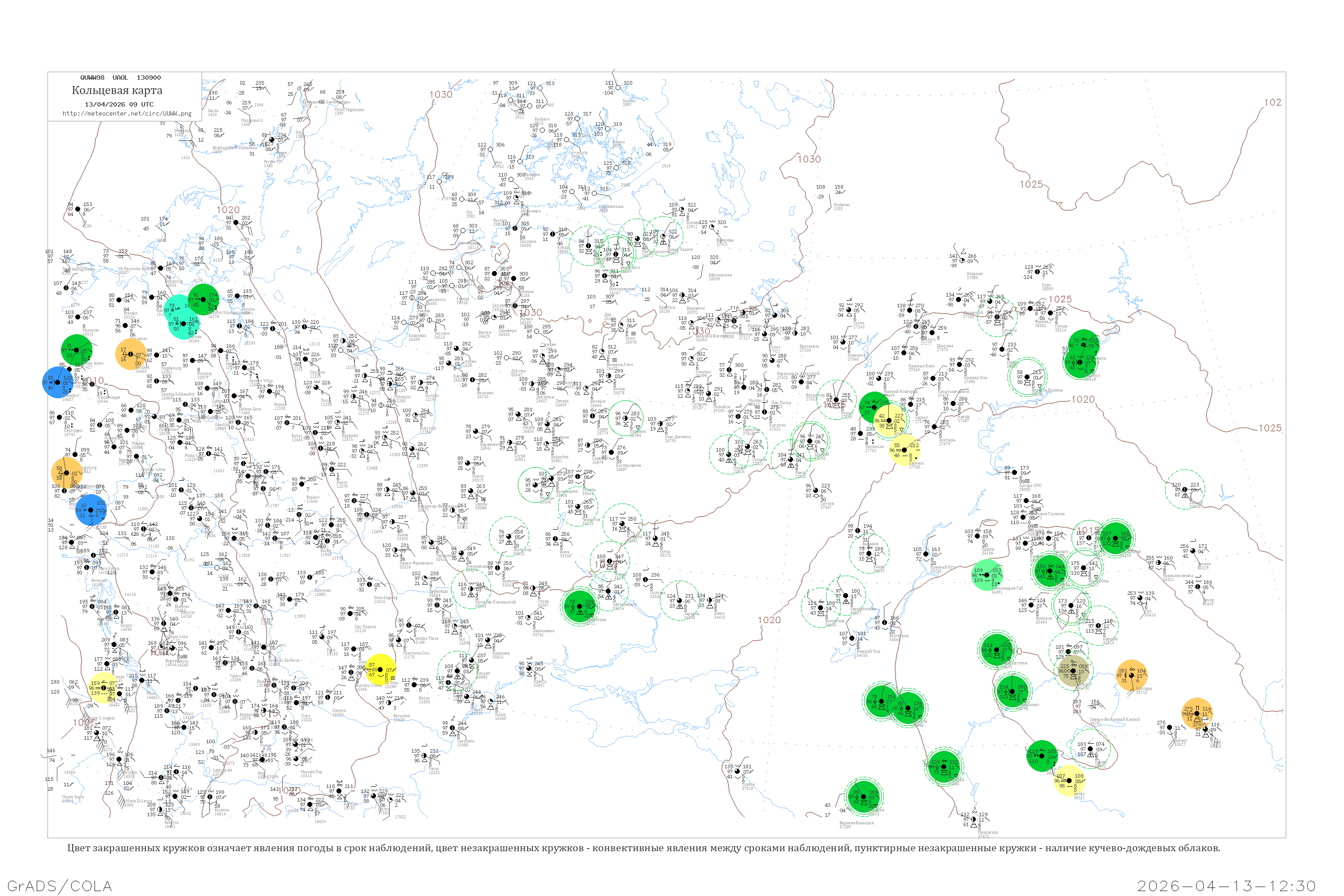This screenshot has width=1344, height=896.
Task: Click the label "Северо-Восточный Каспий 35701"
Action: point(1115,721)
